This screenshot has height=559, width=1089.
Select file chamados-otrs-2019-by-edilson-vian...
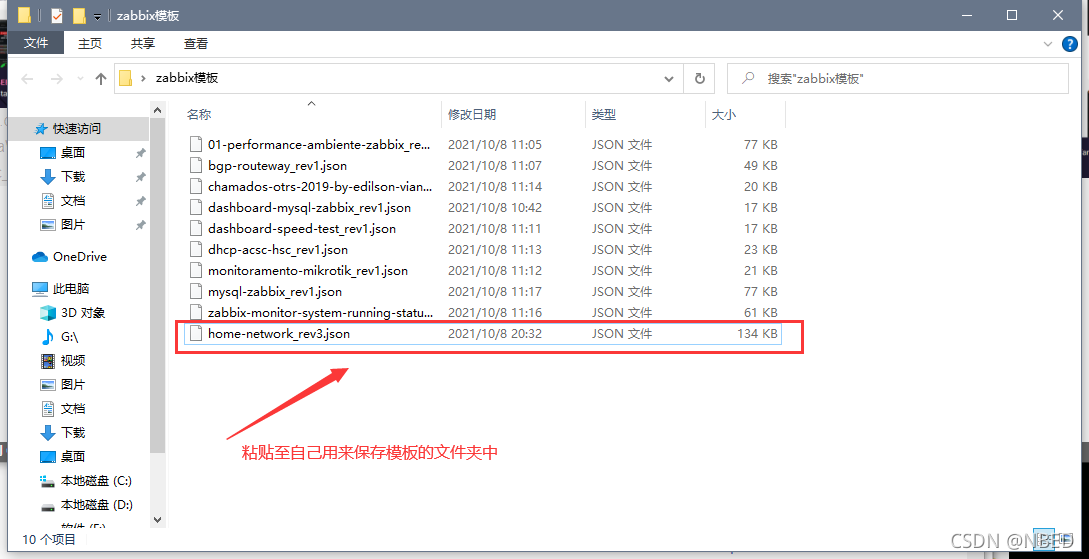pos(321,186)
